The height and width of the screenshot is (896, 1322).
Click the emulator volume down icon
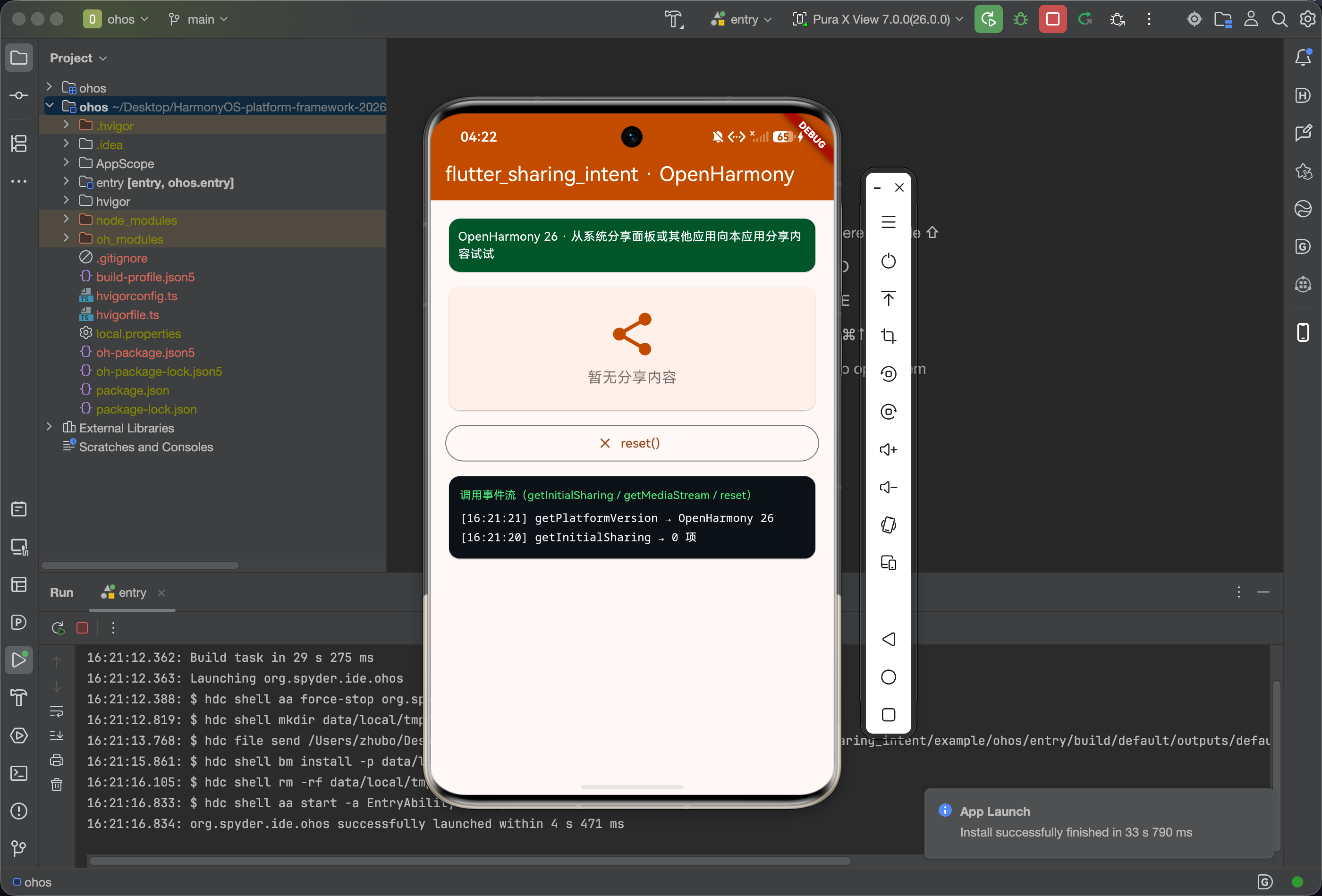[x=888, y=487]
